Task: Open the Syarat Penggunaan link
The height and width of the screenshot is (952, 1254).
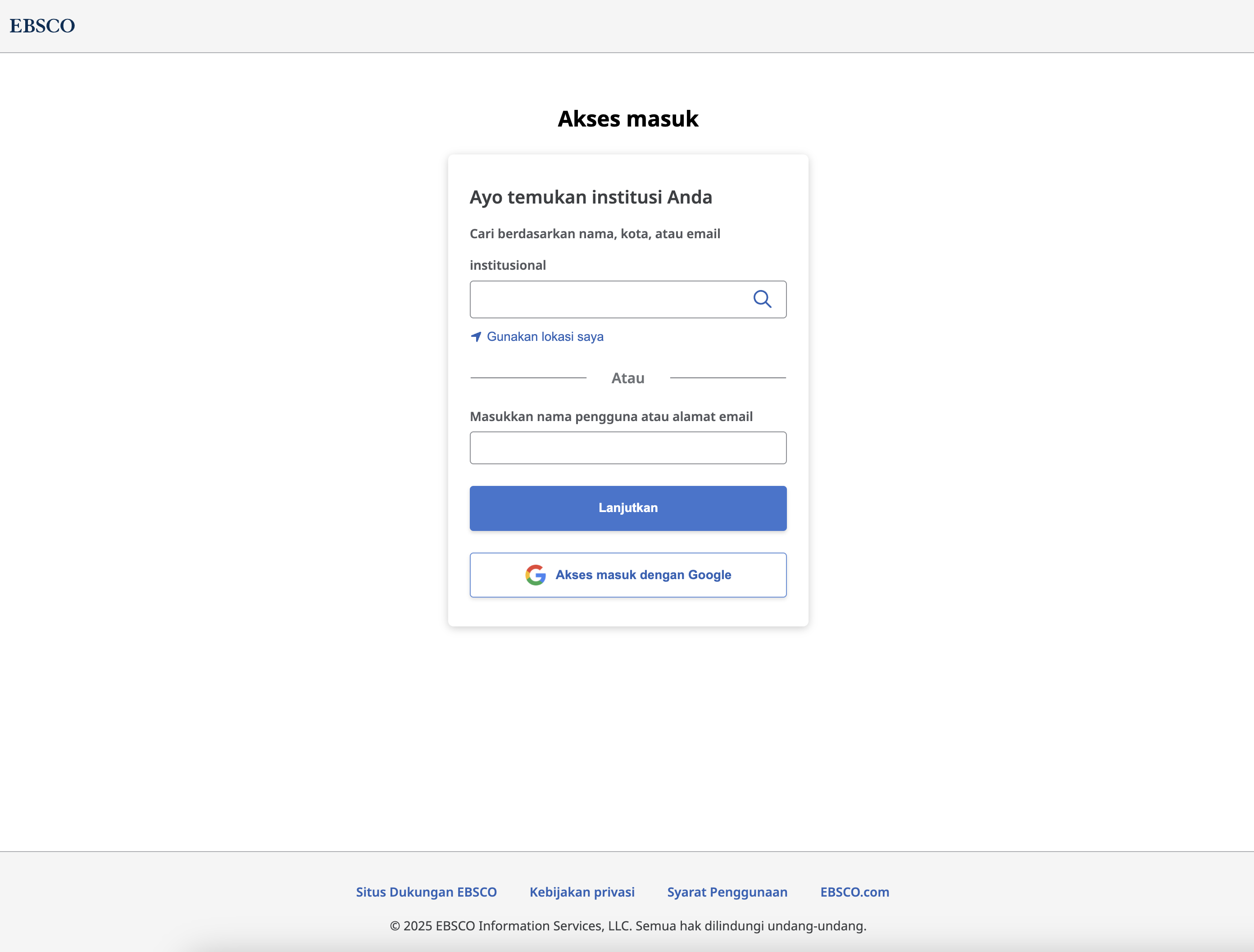Action: coord(727,892)
